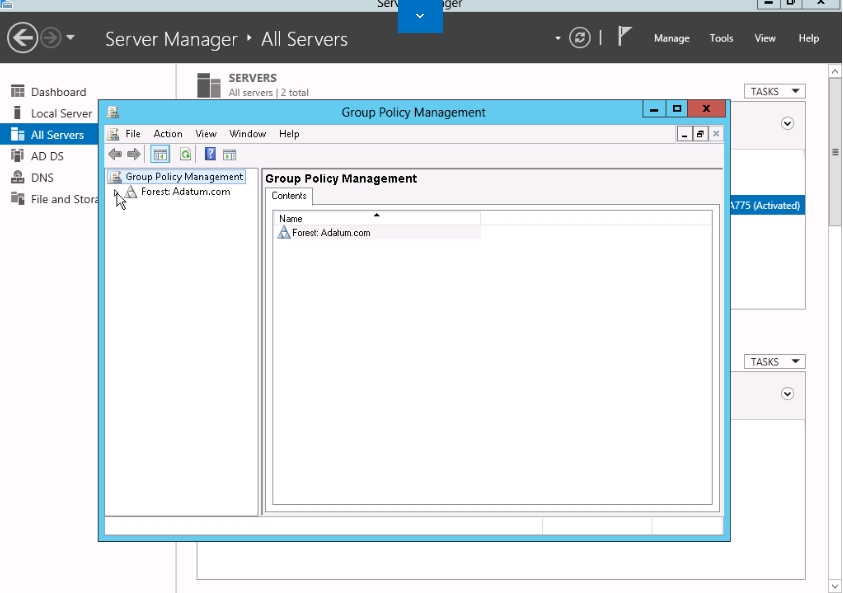
Task: Click the blue Help question mark icon
Action: [x=210, y=154]
